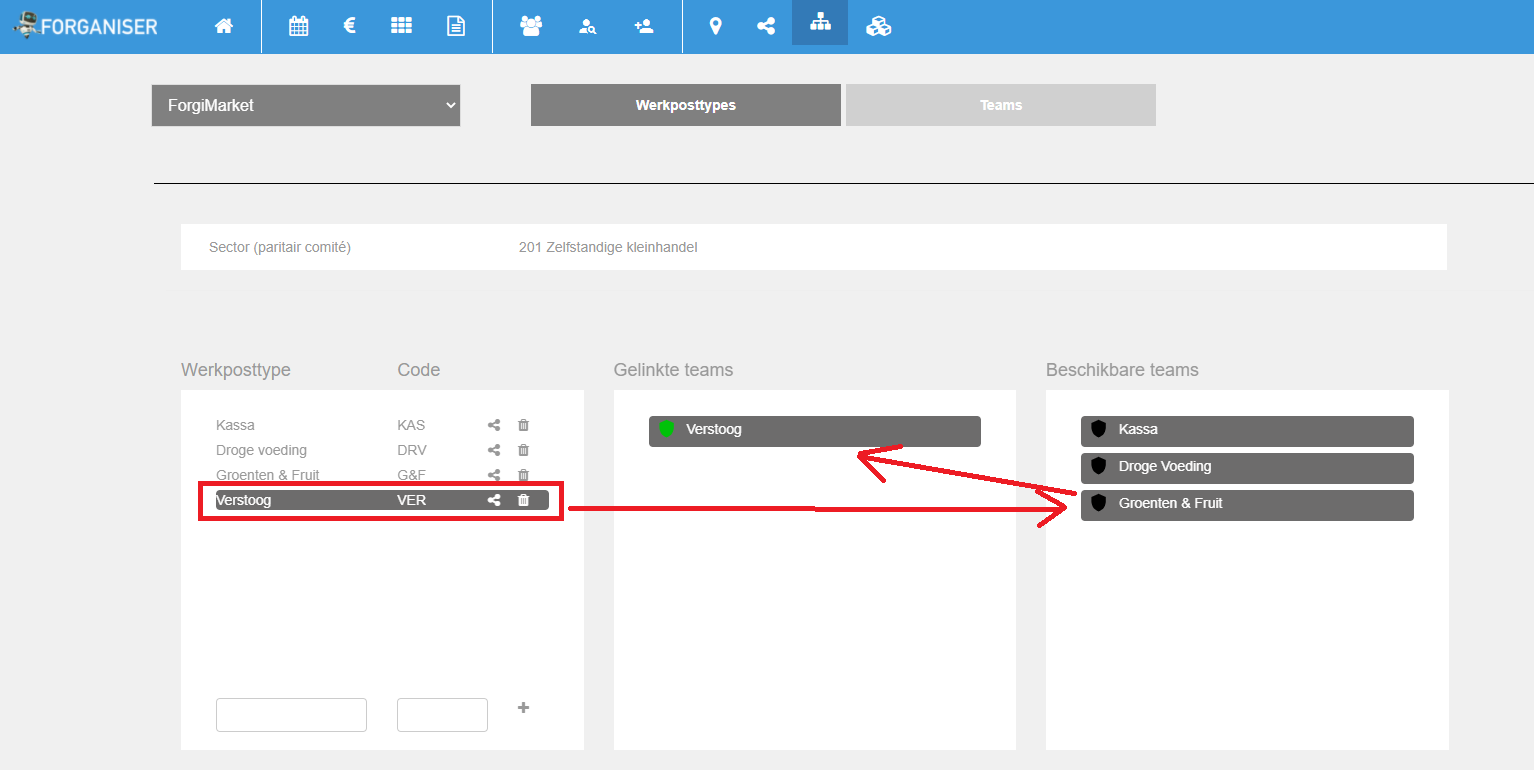The image size is (1534, 770).
Task: Toggle the shield next to Droge Voeding team
Action: [x=1099, y=466]
